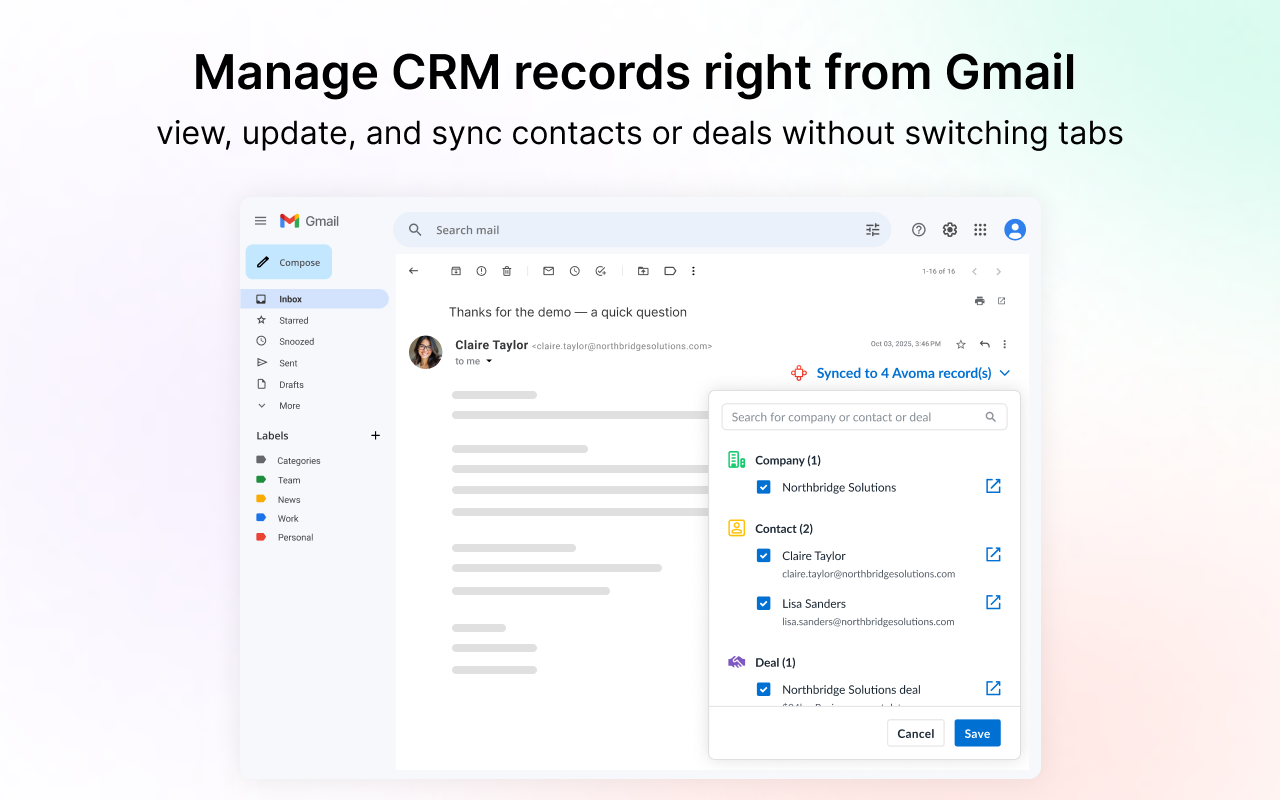Viewport: 1280px width, 800px height.
Task: Open the Google apps grid icon
Action: click(x=980, y=230)
